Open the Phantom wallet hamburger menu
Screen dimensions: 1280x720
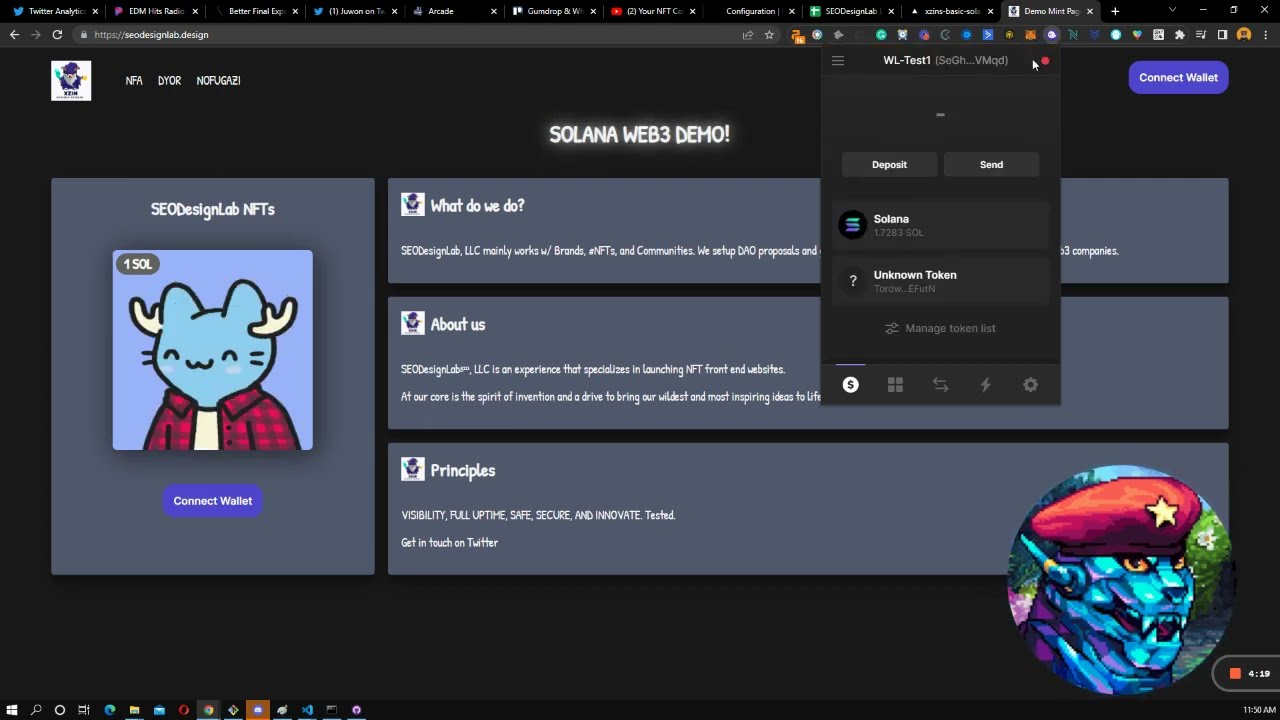(838, 60)
